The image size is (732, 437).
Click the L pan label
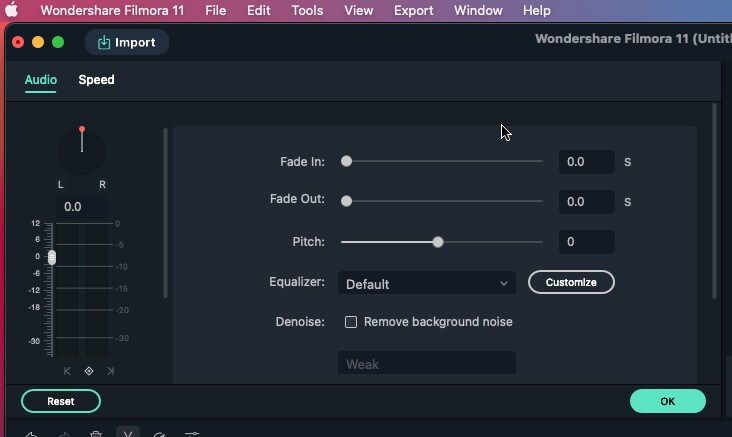[61, 185]
